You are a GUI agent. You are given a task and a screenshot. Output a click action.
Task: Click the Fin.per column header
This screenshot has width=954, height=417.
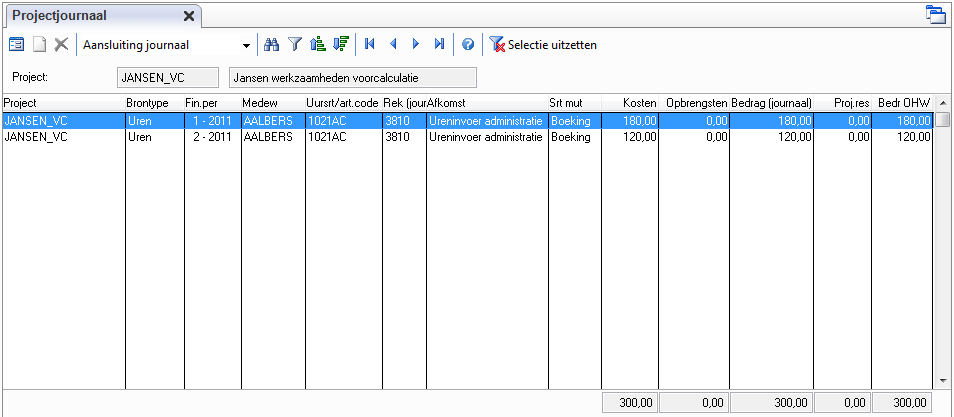coord(212,103)
